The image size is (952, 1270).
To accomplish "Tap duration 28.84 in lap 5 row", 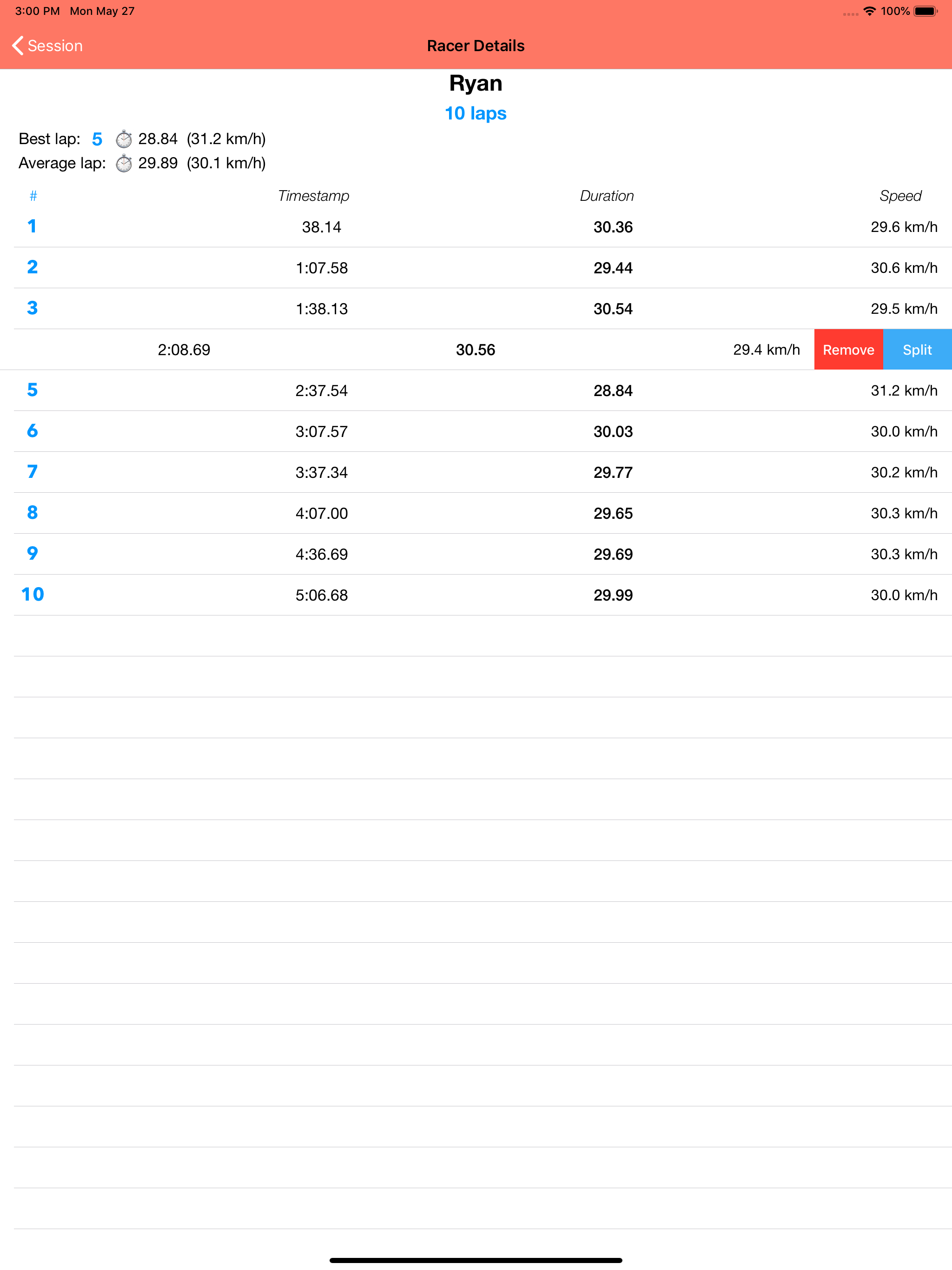I will pyautogui.click(x=613, y=390).
